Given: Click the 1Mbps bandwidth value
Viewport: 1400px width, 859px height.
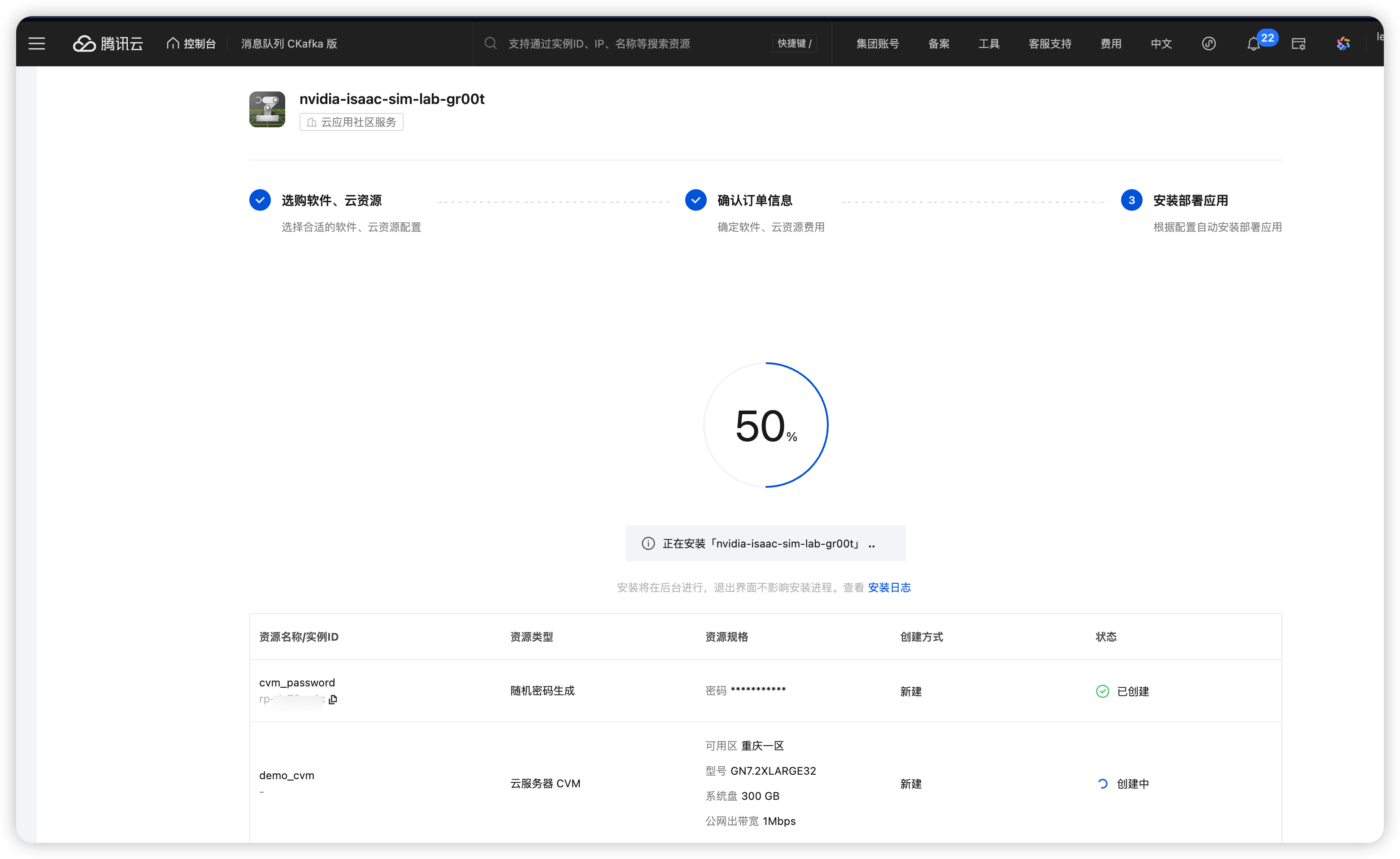Looking at the screenshot, I should point(779,821).
